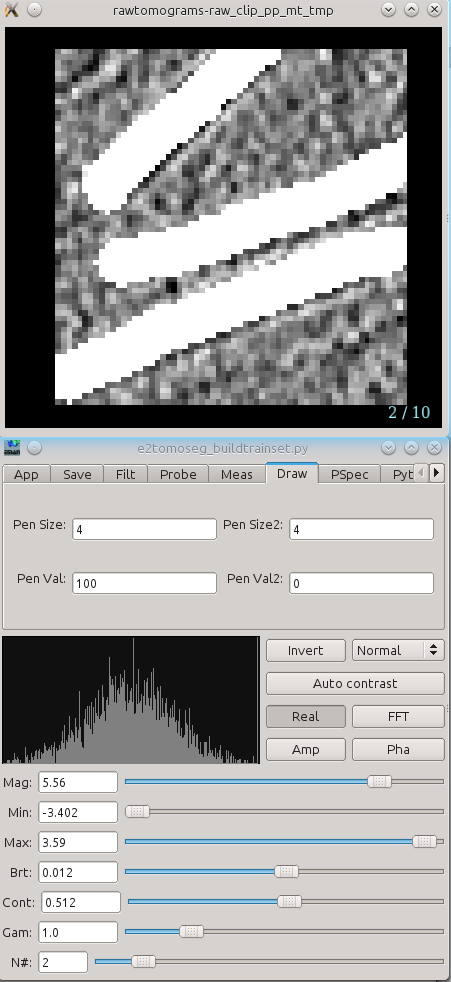The image size is (451, 982).
Task: Open the Normal mode dropdown
Action: point(398,650)
